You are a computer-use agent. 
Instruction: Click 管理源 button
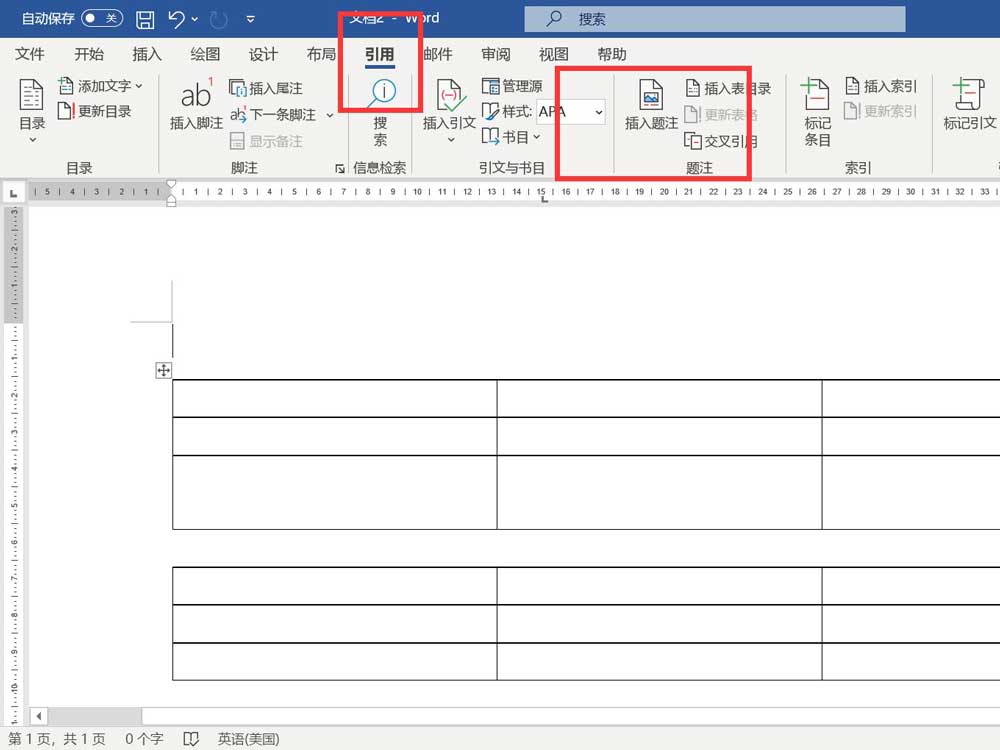(x=512, y=86)
